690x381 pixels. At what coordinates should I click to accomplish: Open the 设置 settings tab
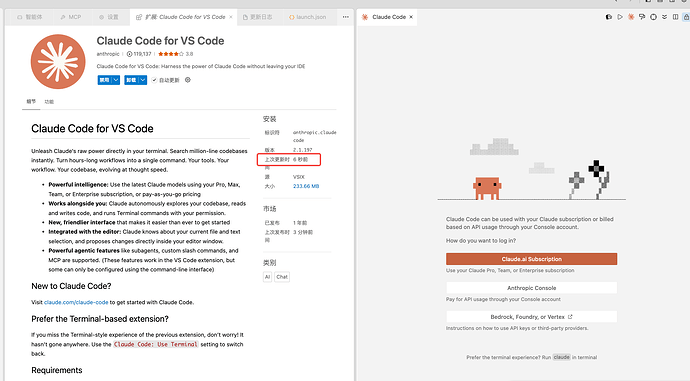[x=109, y=17]
